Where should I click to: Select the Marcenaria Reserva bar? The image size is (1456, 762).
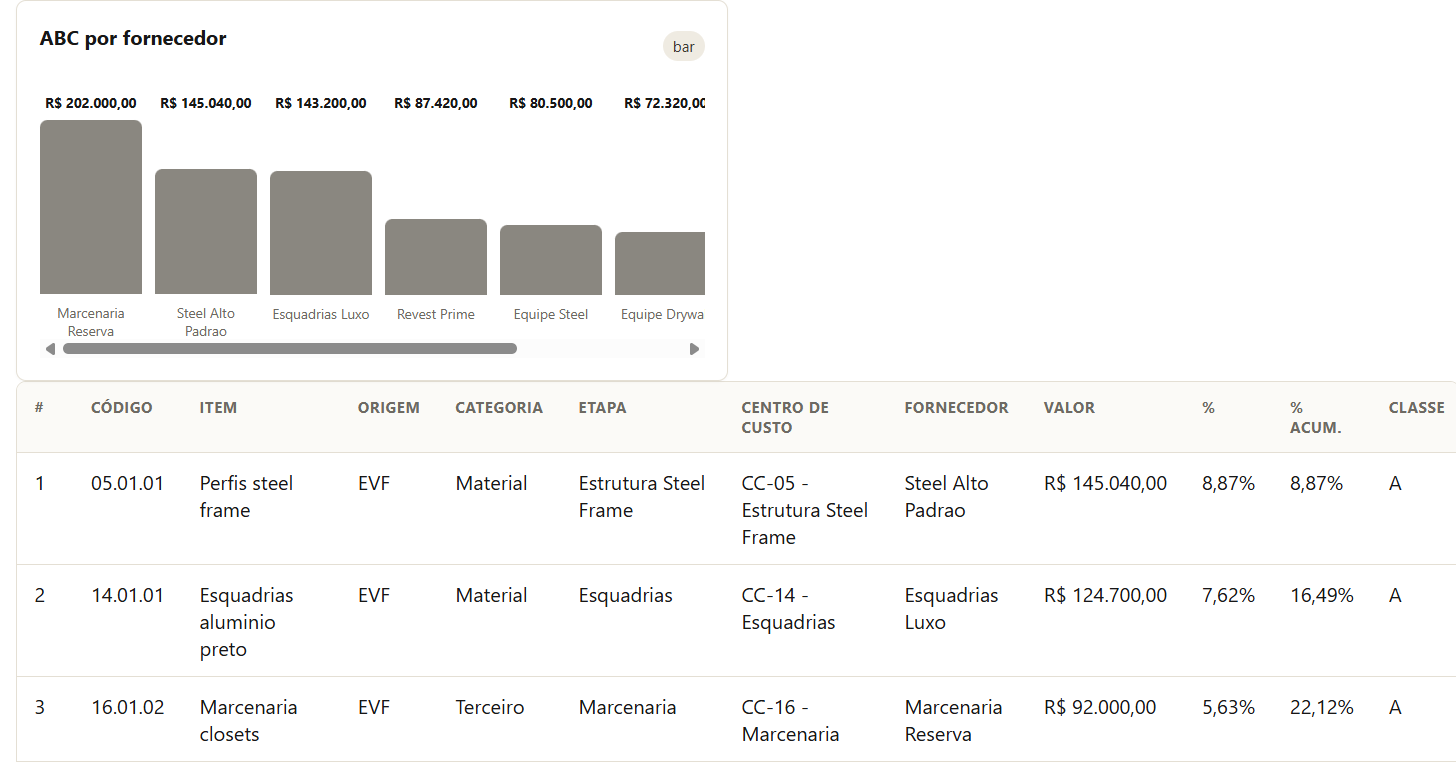tap(91, 207)
